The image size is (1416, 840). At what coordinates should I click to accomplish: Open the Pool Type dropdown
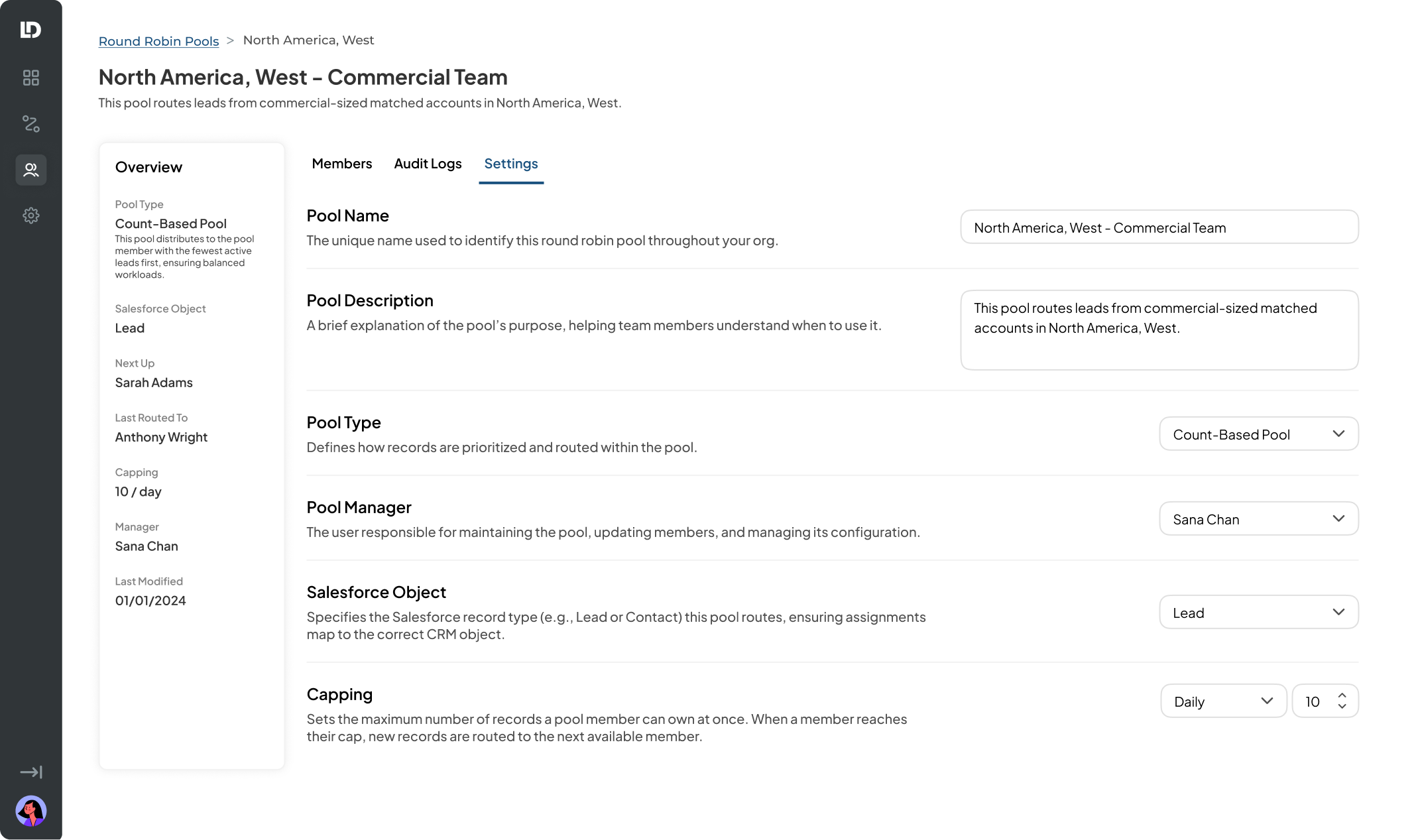point(1259,434)
